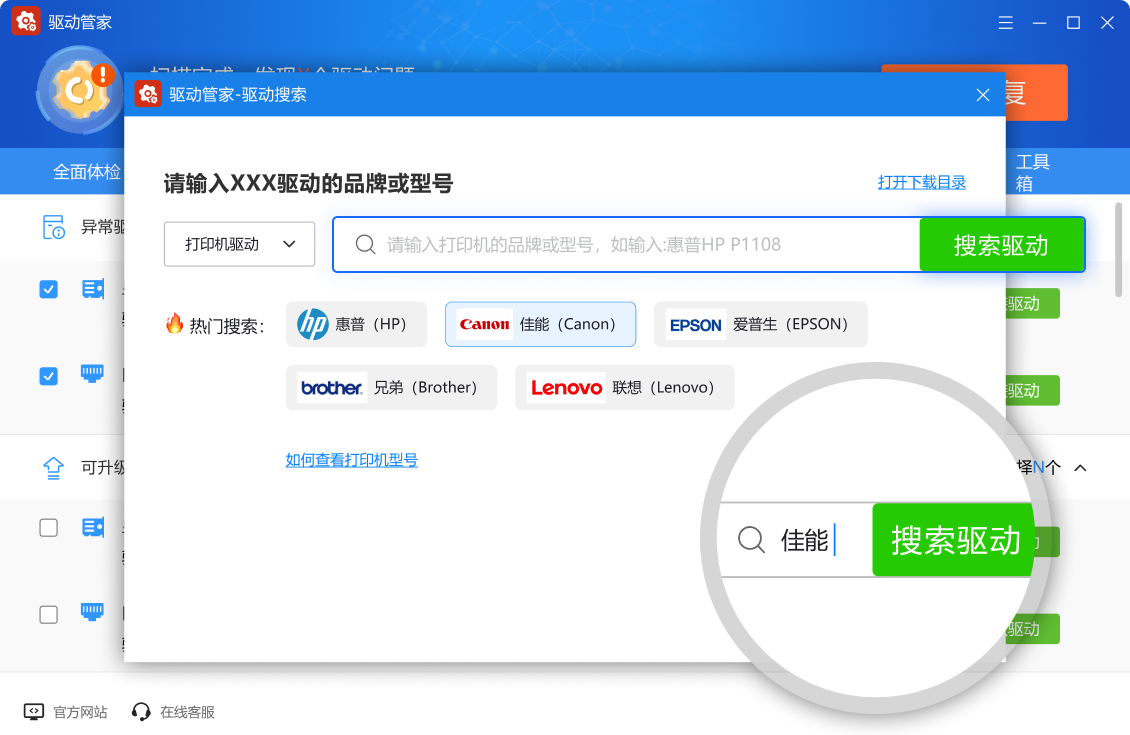The height and width of the screenshot is (735, 1130).
Task: Click the EPSON logo icon
Action: click(696, 325)
